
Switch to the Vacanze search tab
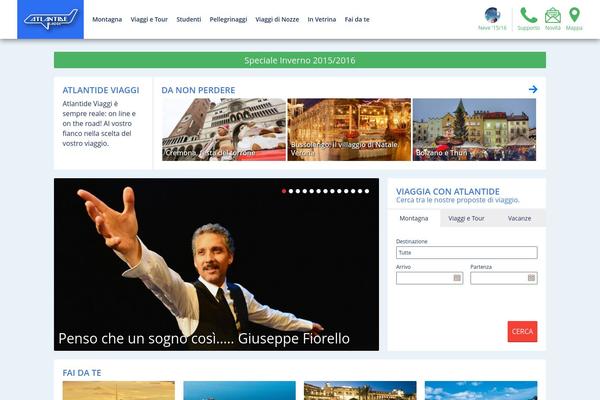click(x=519, y=218)
